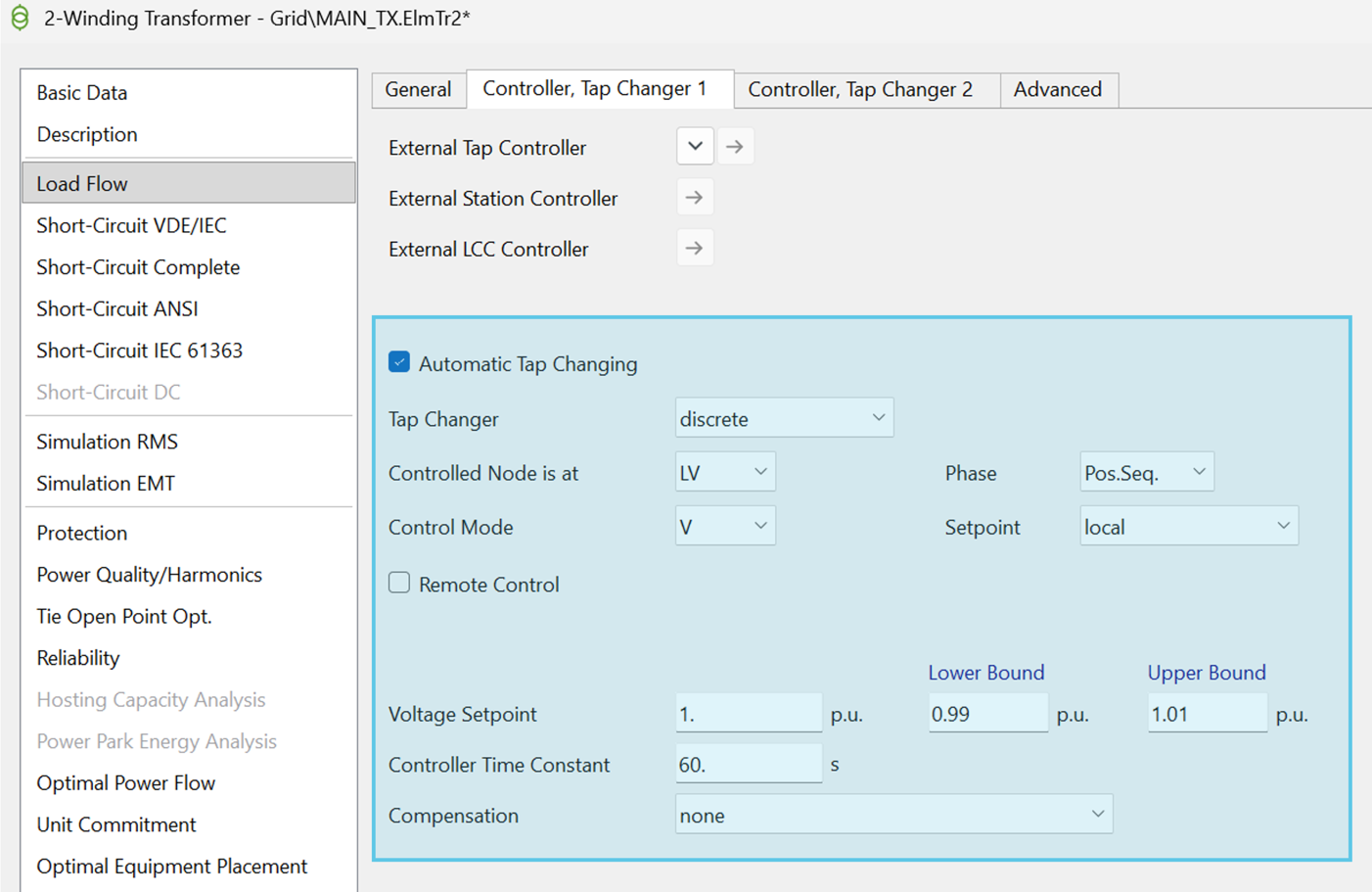Screen dimensions: 1372x892
Task: Click the Voltage Setpoint field
Action: [x=749, y=714]
